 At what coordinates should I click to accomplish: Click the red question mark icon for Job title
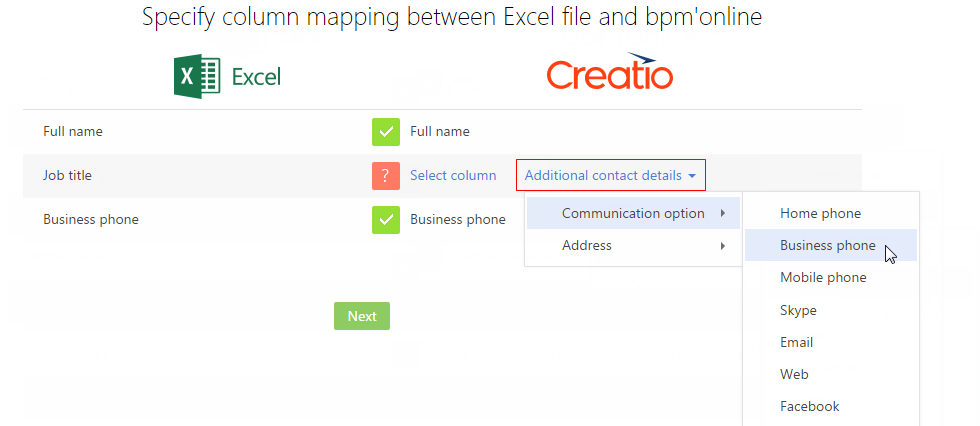tap(386, 176)
